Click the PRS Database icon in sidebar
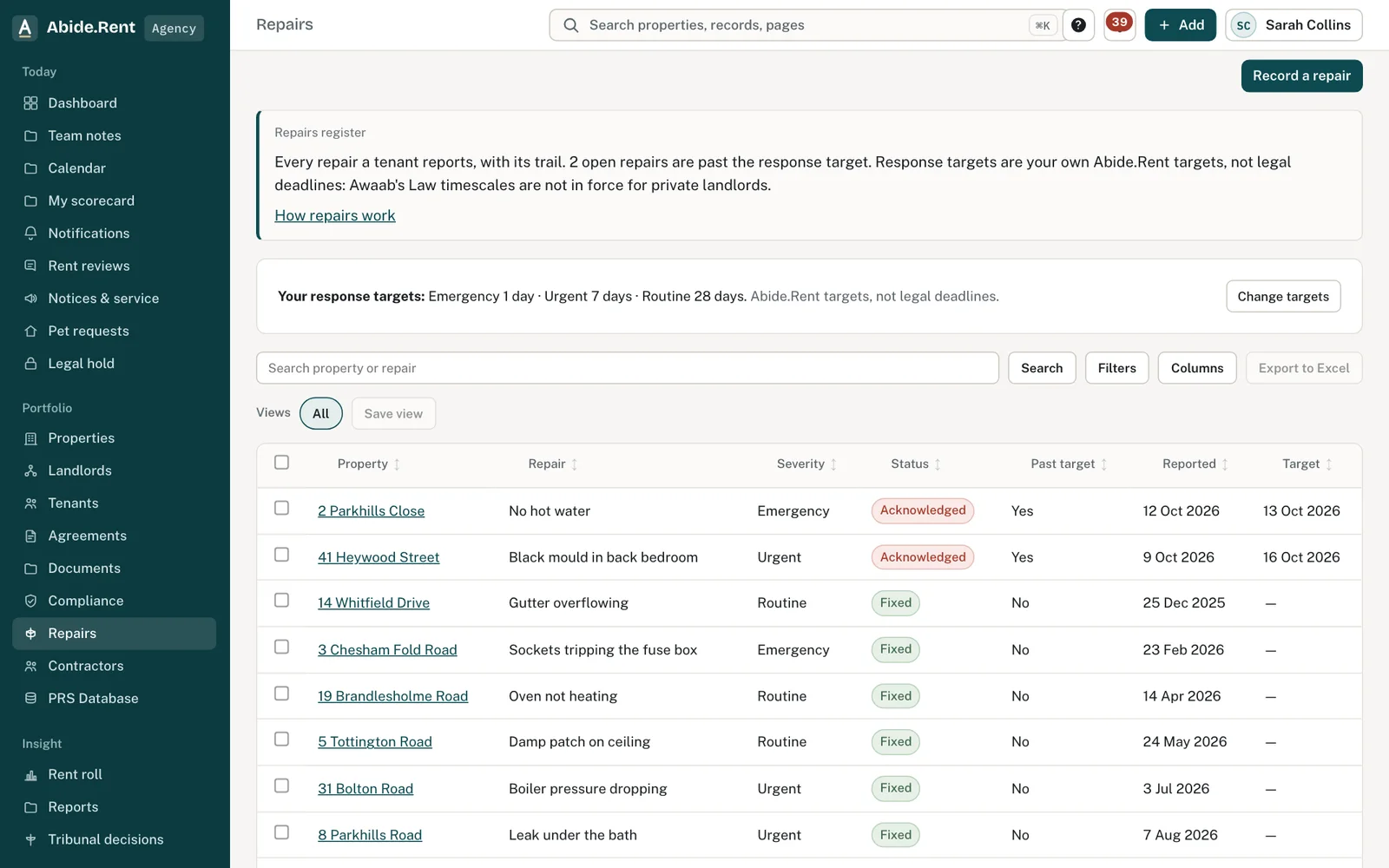 click(31, 699)
